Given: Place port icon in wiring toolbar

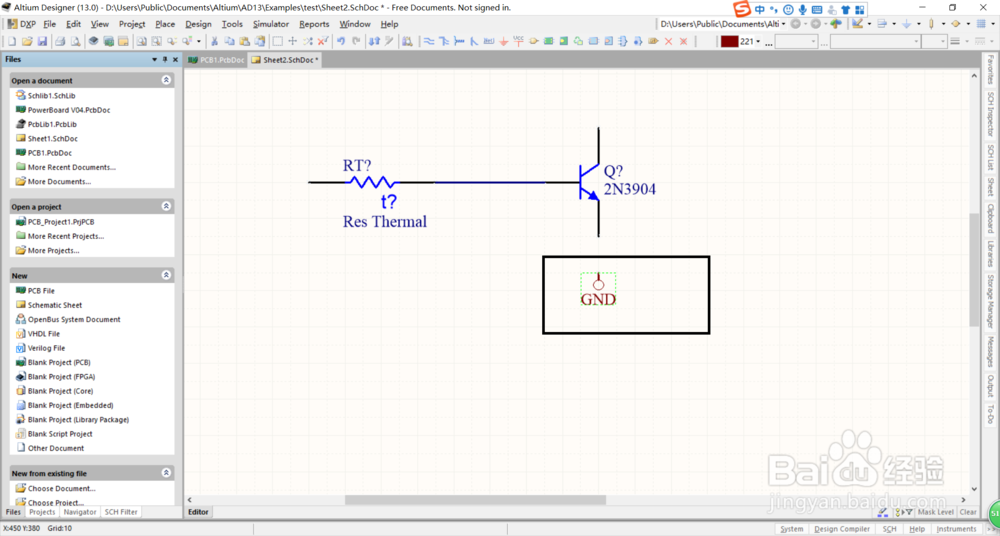Looking at the screenshot, I should click(x=653, y=41).
